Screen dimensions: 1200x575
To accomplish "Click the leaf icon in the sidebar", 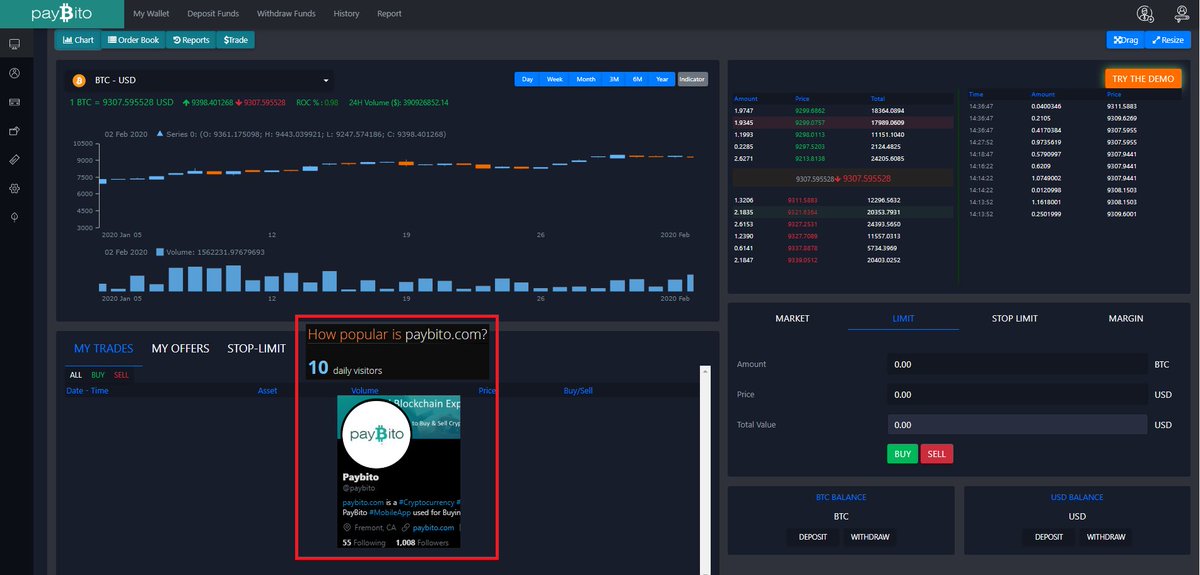I will (15, 217).
